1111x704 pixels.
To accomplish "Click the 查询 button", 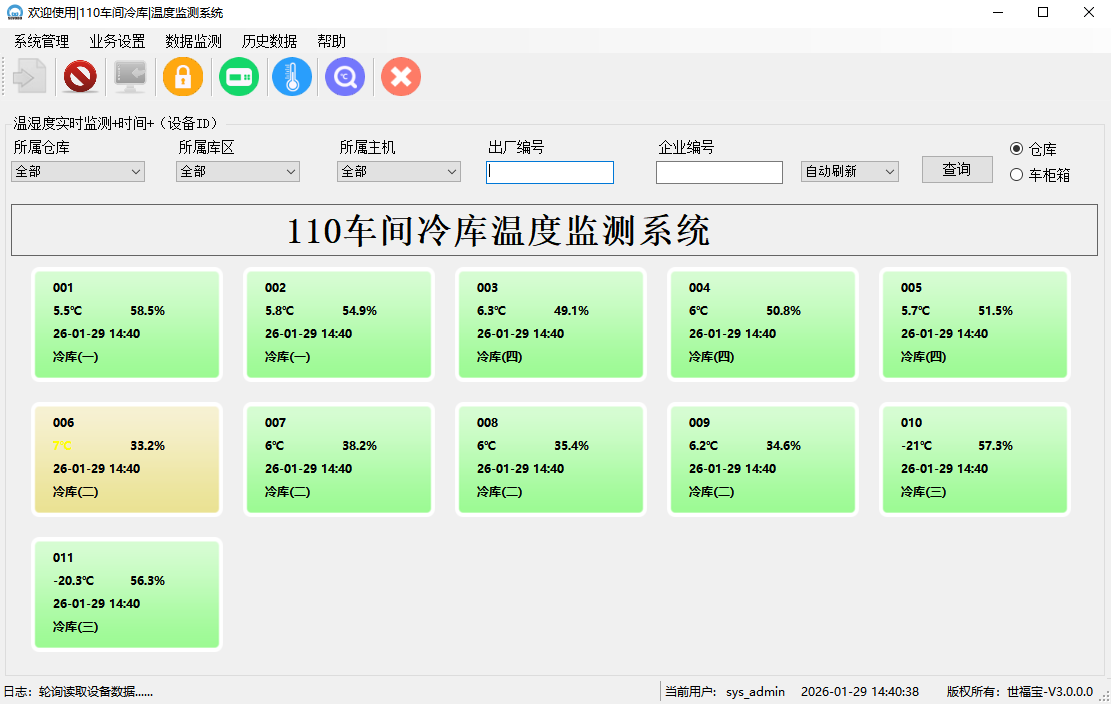I will (957, 170).
